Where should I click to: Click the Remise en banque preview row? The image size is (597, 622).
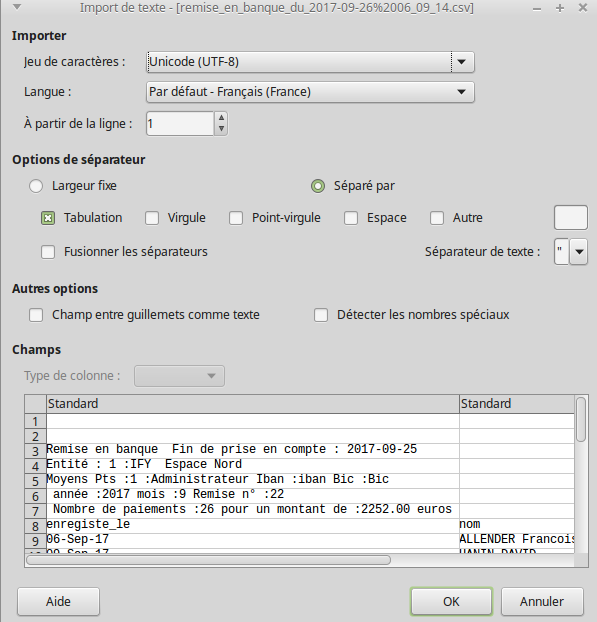[x=253, y=449]
